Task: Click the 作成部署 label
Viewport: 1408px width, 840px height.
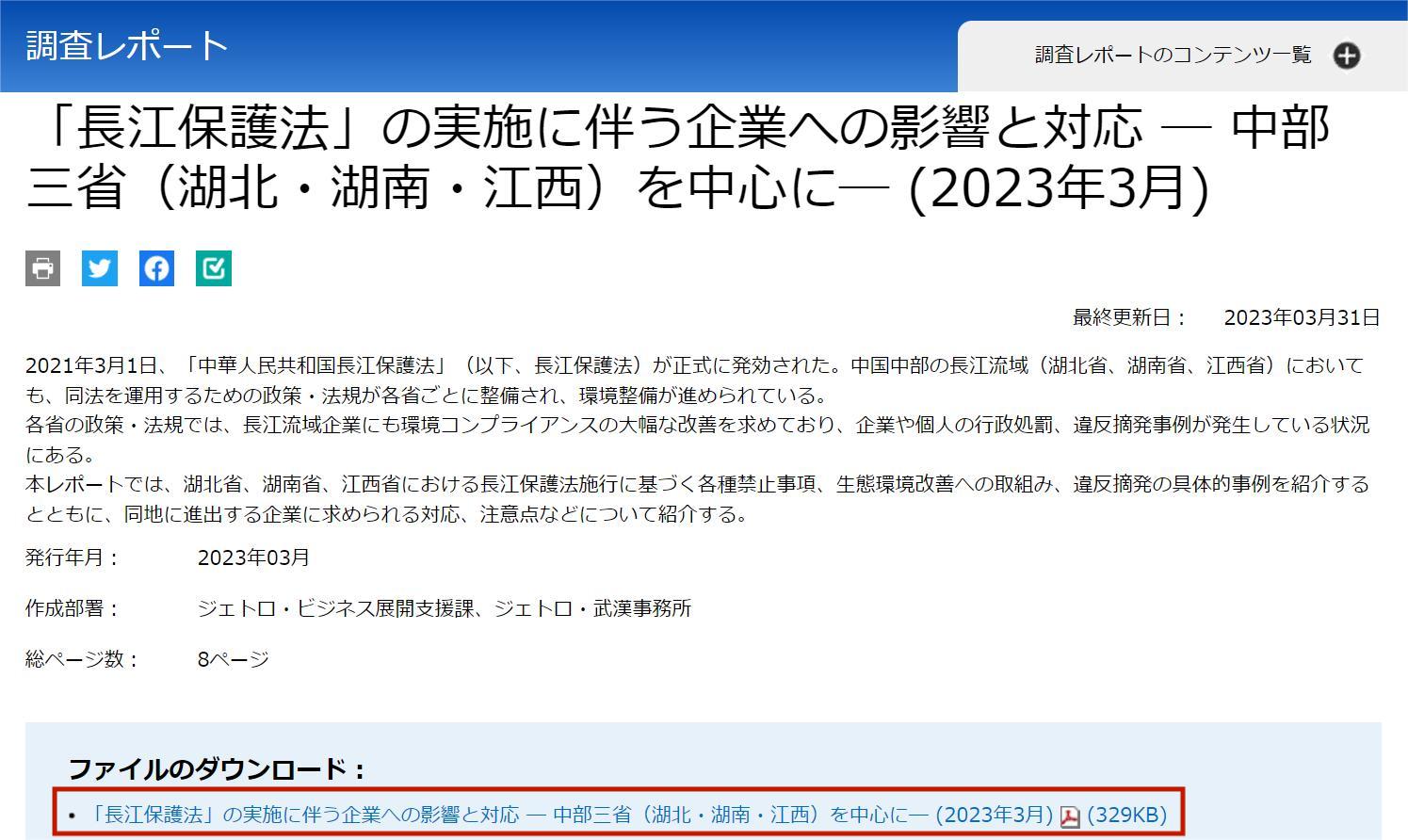Action: coord(73,608)
